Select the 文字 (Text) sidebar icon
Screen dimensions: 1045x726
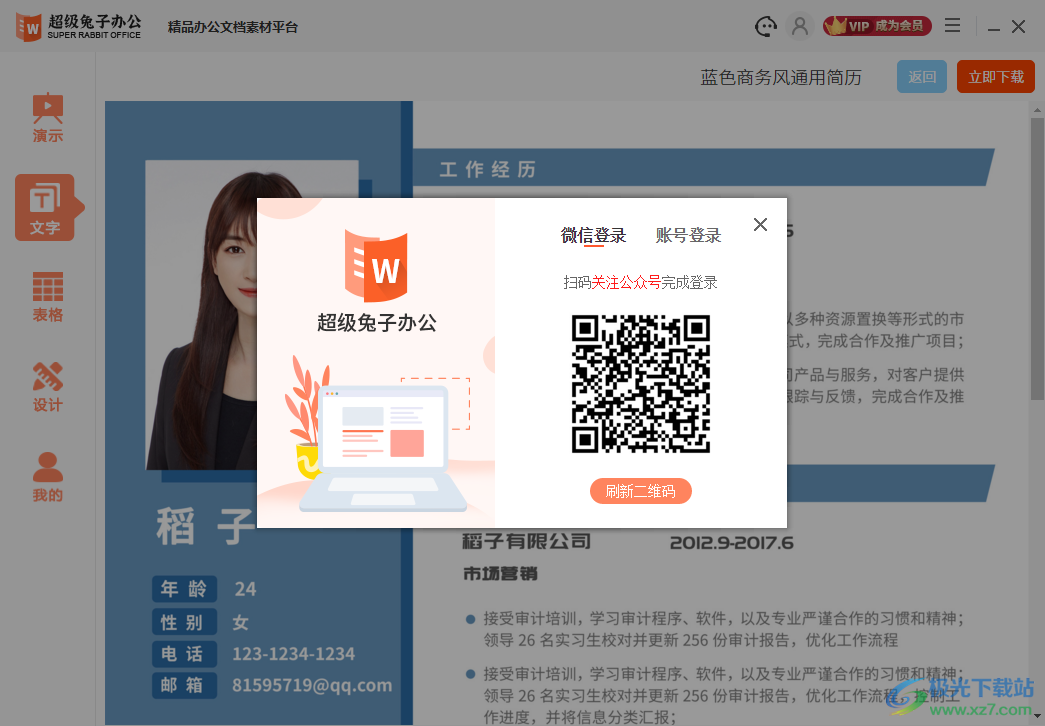pyautogui.click(x=47, y=208)
